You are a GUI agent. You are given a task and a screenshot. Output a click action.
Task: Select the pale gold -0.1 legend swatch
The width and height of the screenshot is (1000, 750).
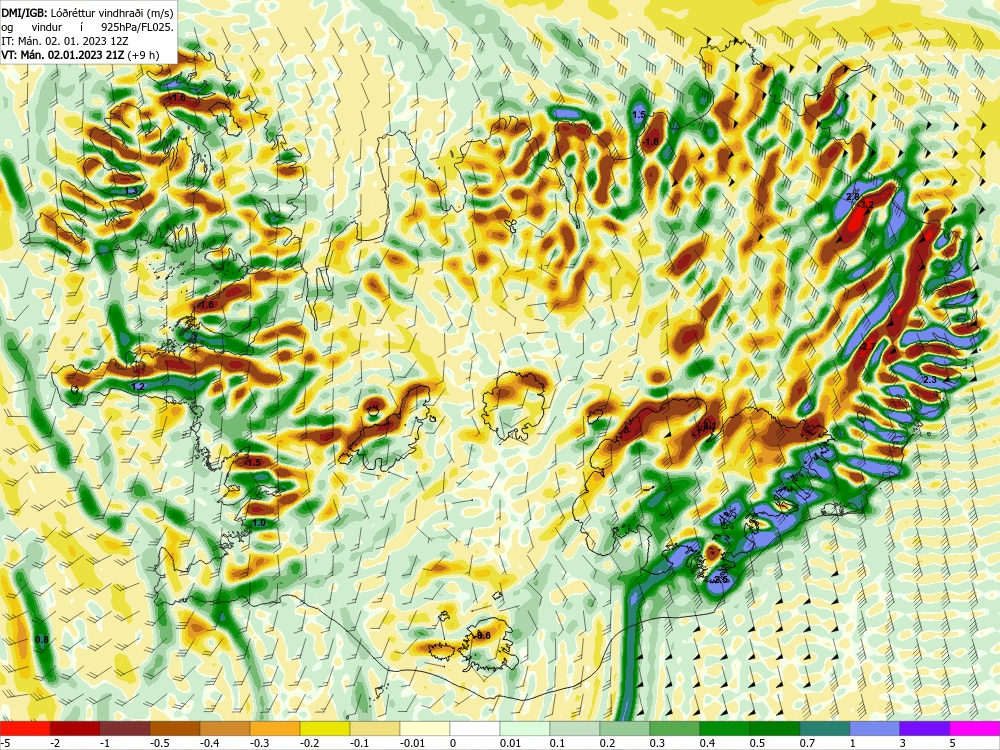tap(375, 728)
